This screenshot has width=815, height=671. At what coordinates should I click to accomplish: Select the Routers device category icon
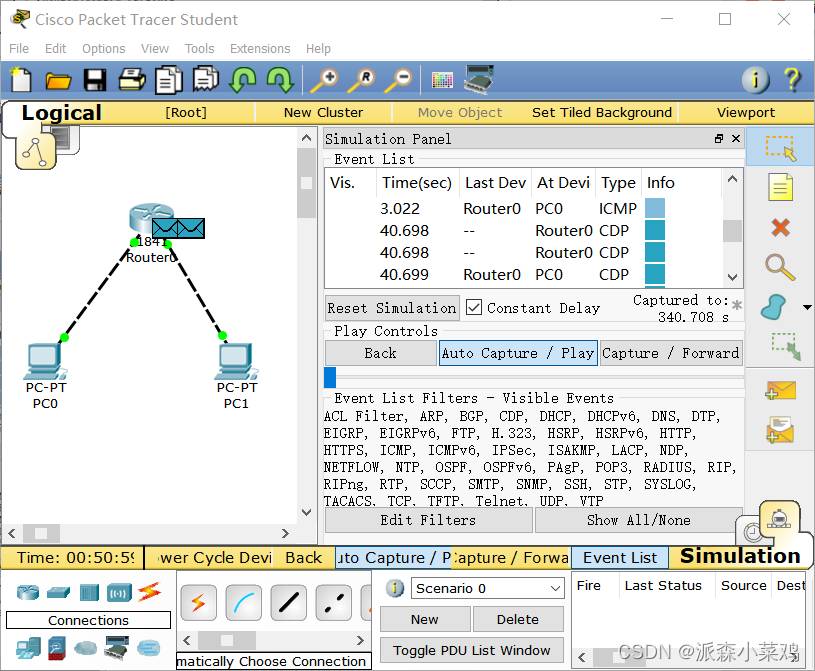click(28, 592)
